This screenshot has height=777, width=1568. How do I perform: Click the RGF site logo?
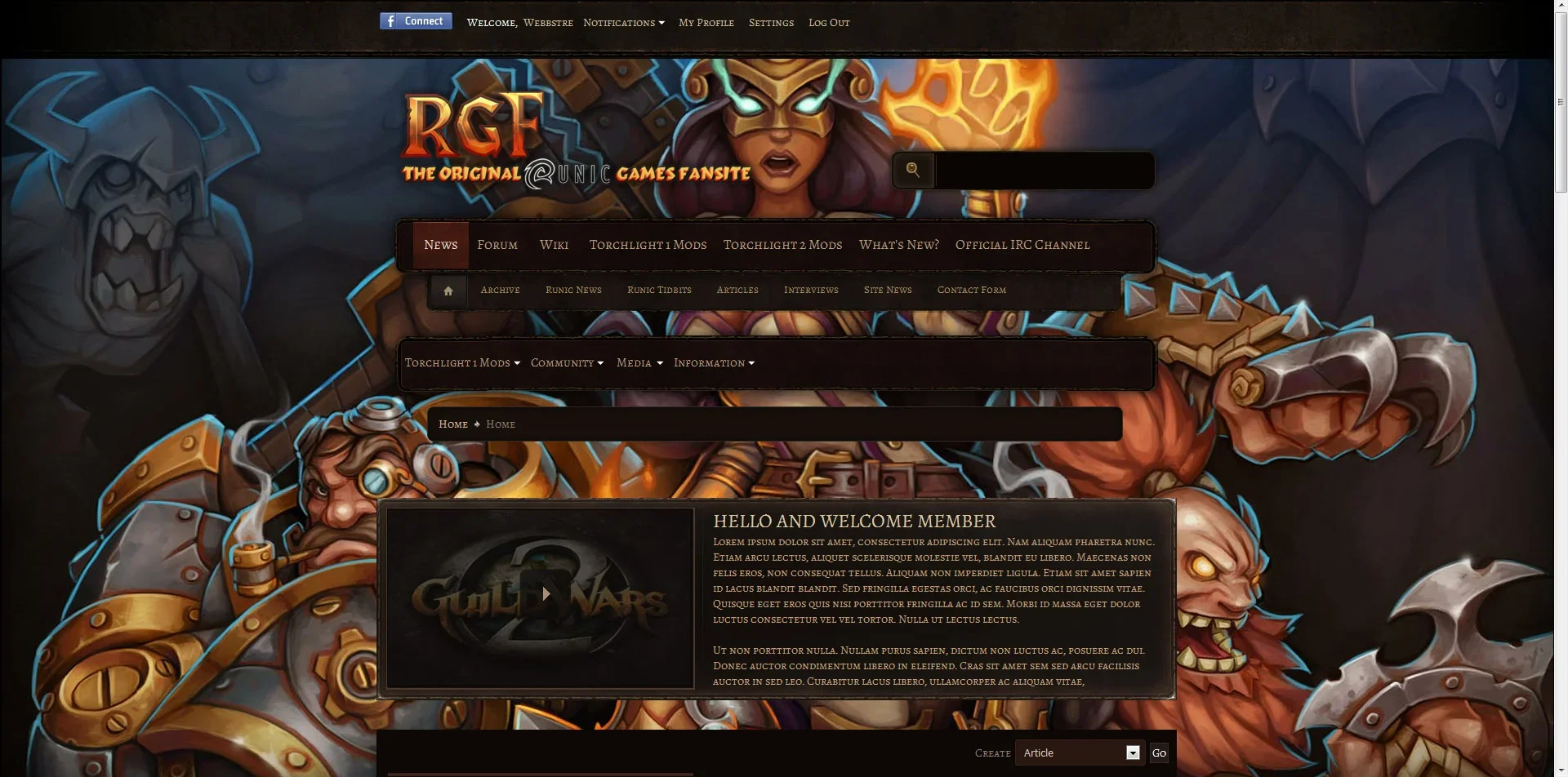(576, 139)
